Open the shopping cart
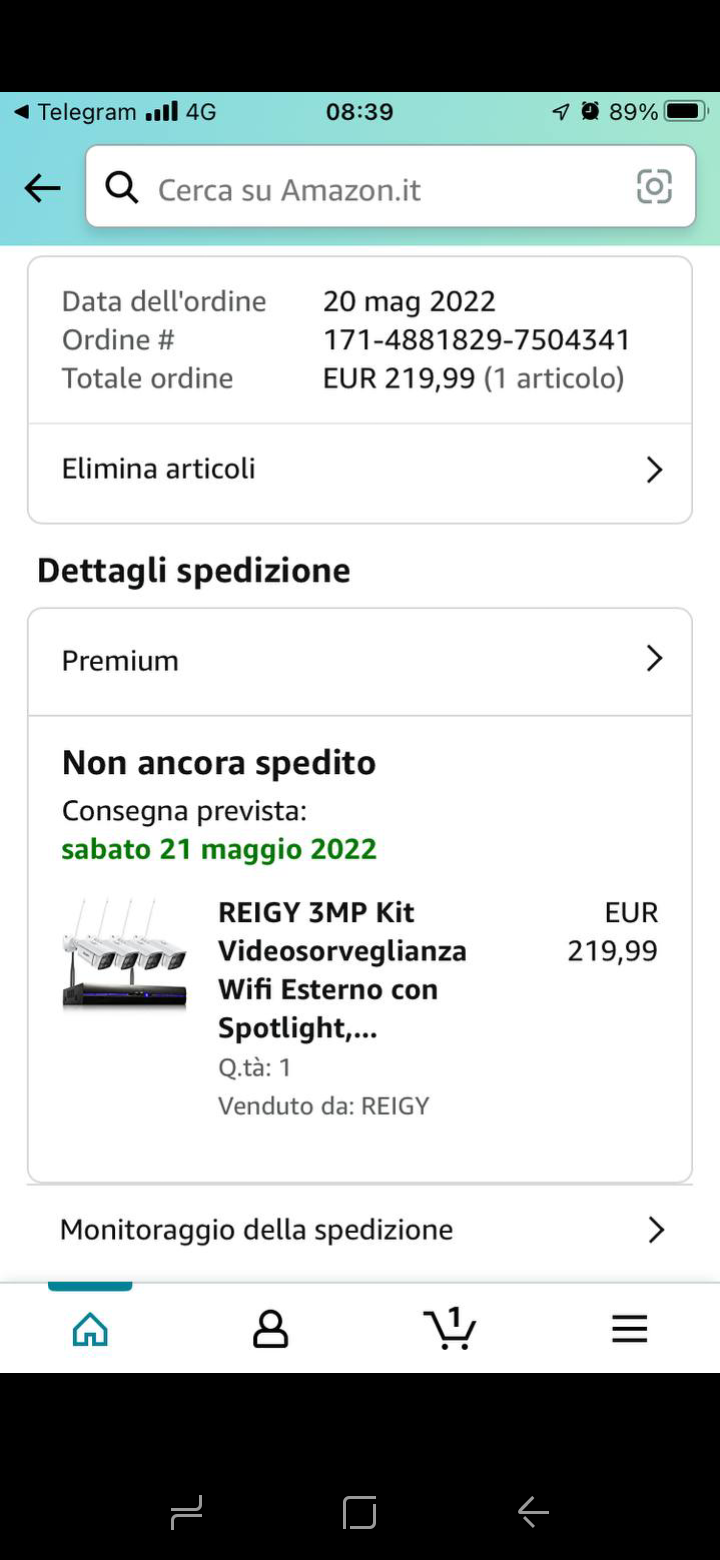This screenshot has width=720, height=1560. click(x=450, y=1329)
